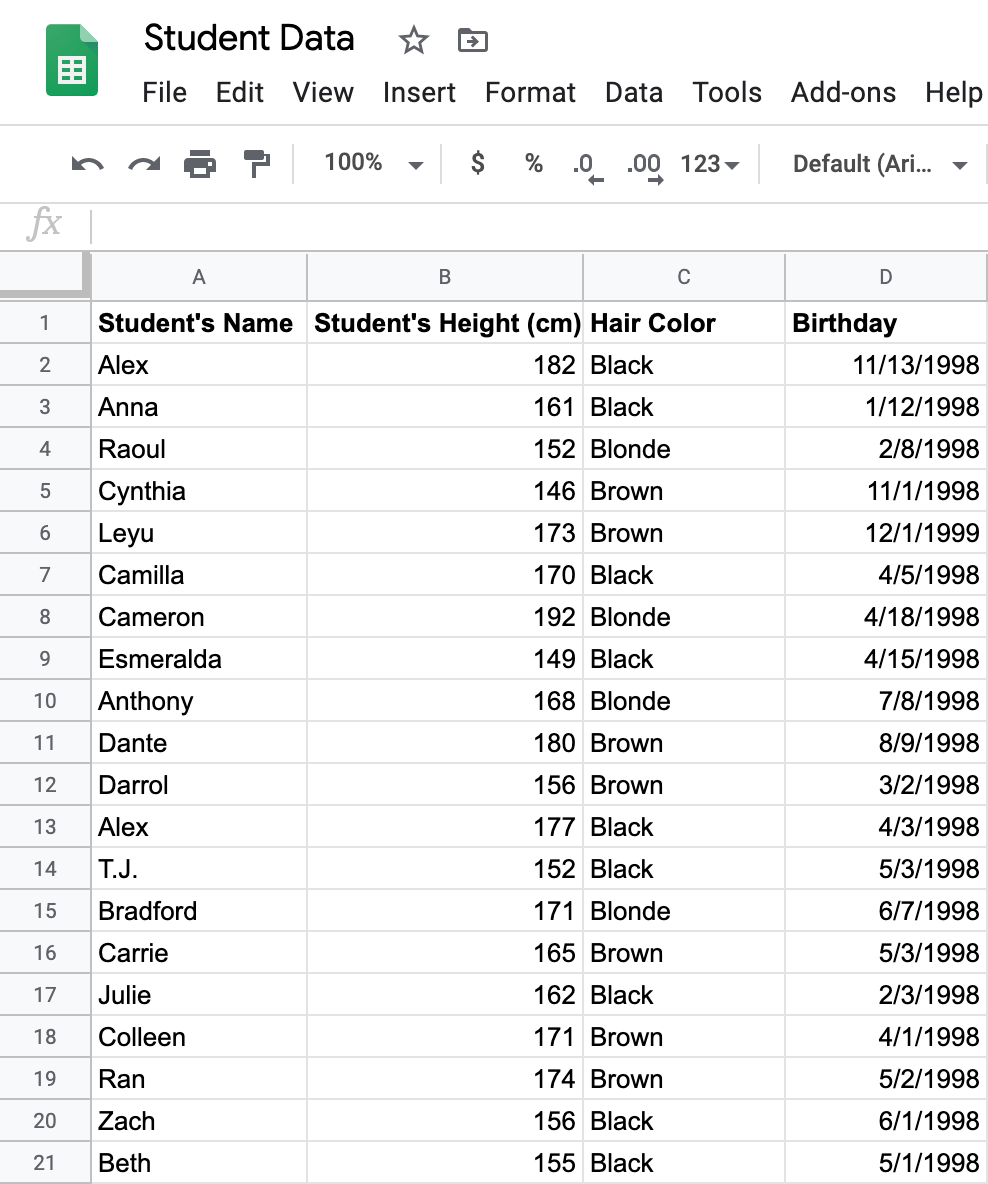Open the File menu

click(x=164, y=92)
